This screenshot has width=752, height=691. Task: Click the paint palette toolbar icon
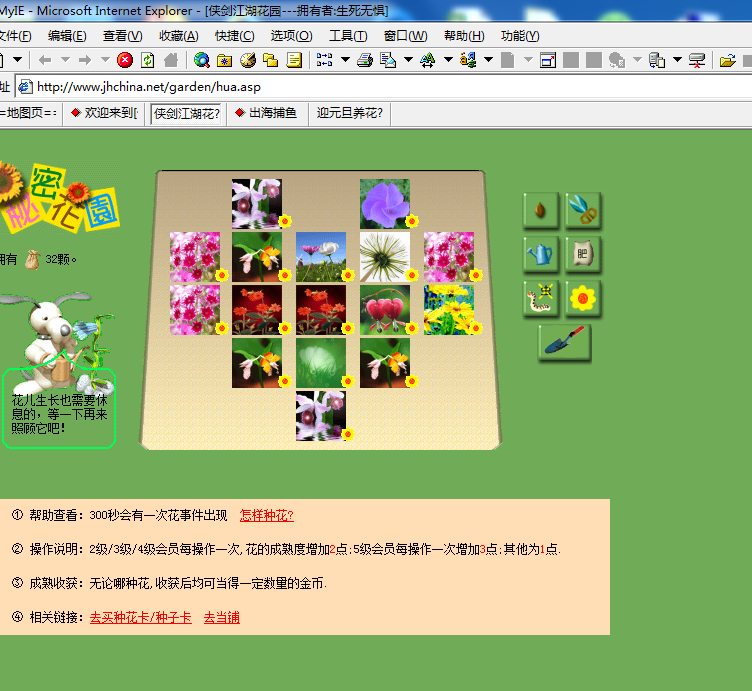click(248, 60)
